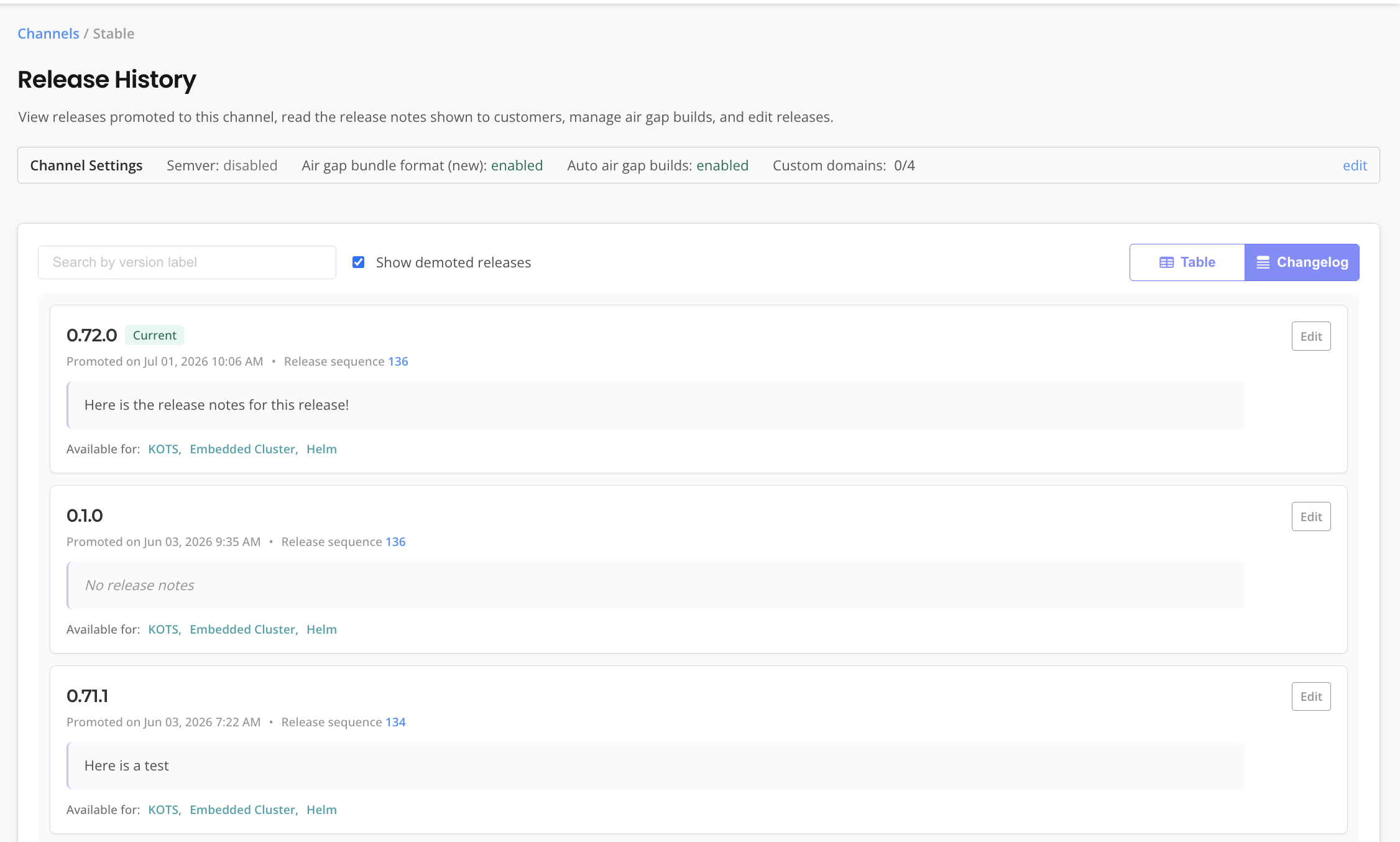Click the channel settings edit link
Screen dimensions: 1400x842
[x=1355, y=165]
